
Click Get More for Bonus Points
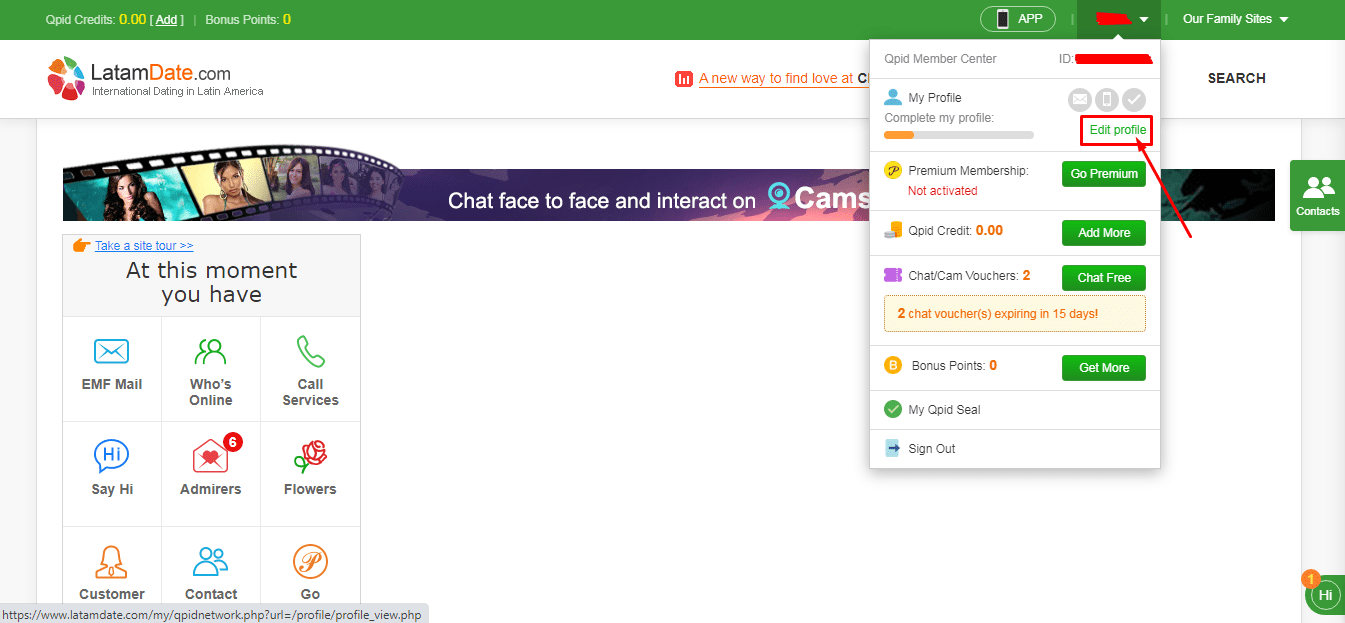point(1104,368)
